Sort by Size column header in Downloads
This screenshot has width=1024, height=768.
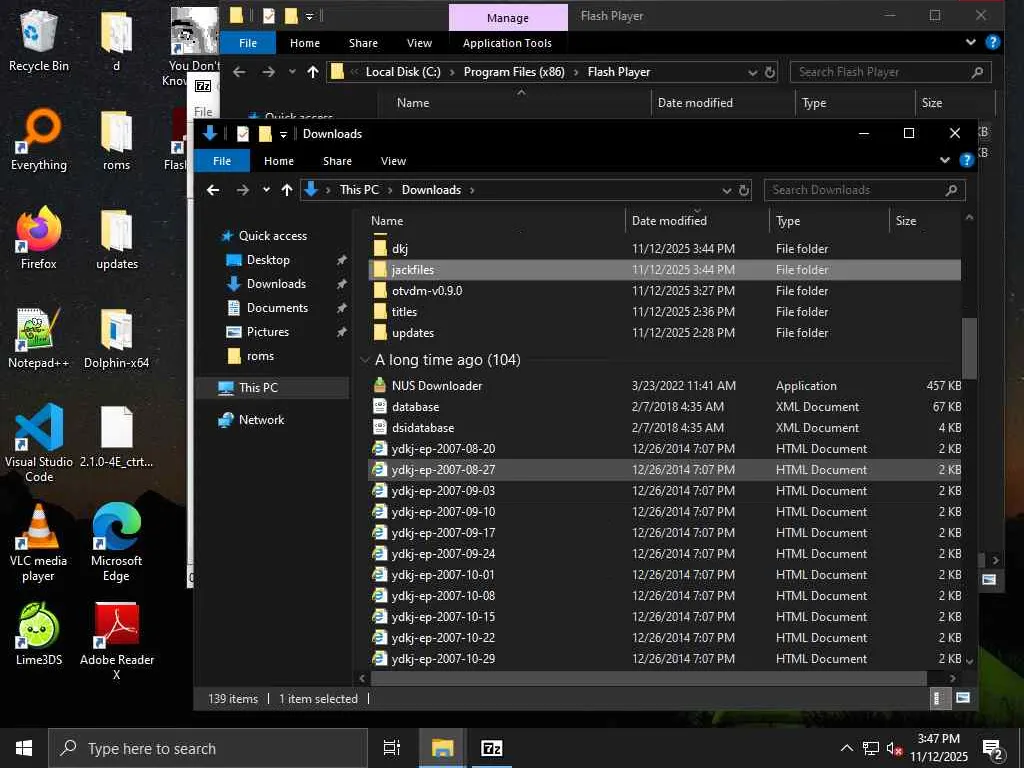tap(906, 221)
